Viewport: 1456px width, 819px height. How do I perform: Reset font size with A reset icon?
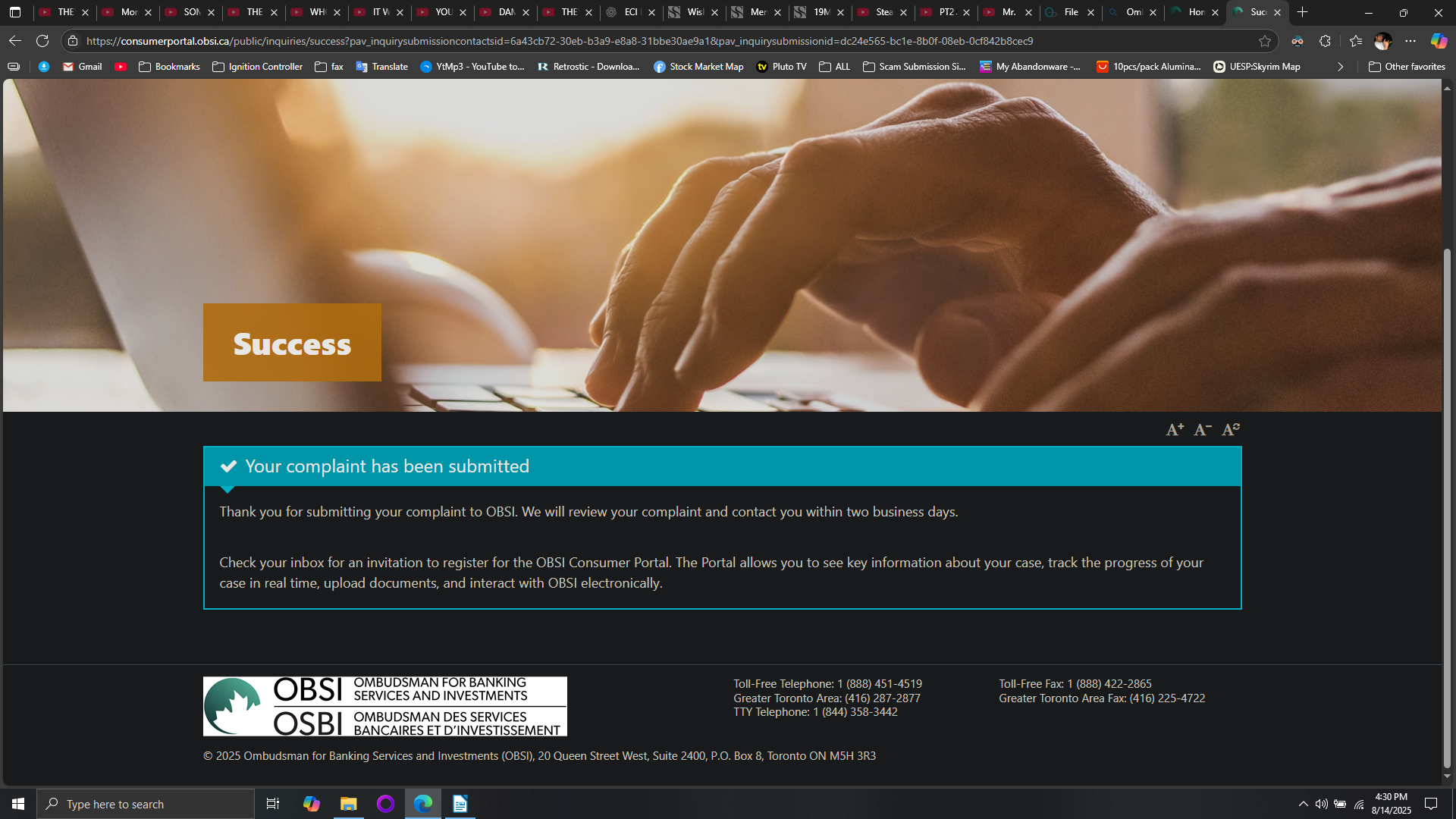tap(1230, 430)
